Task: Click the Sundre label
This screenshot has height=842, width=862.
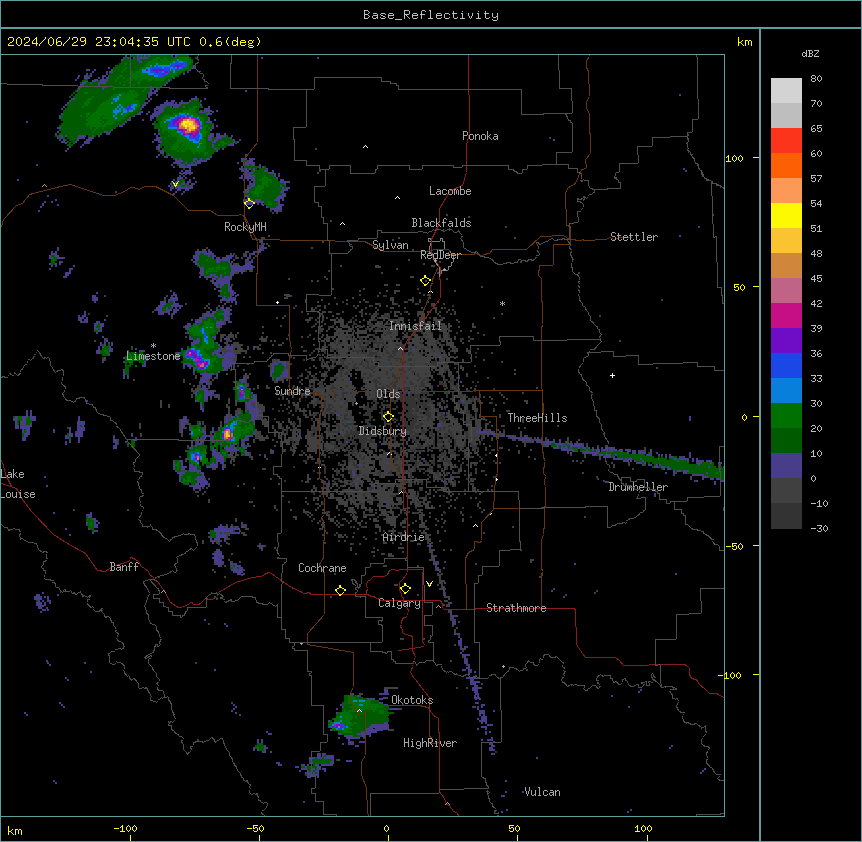Action: [x=292, y=391]
